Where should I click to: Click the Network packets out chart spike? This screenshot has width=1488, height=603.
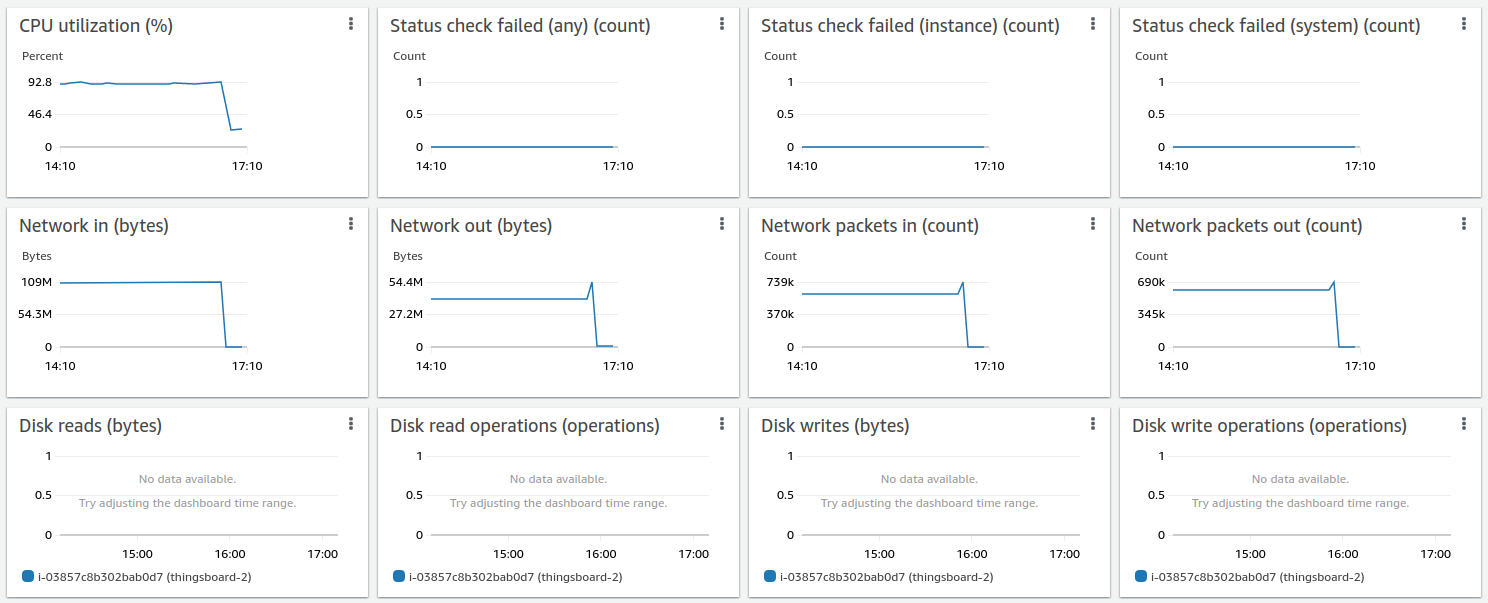(x=1333, y=283)
